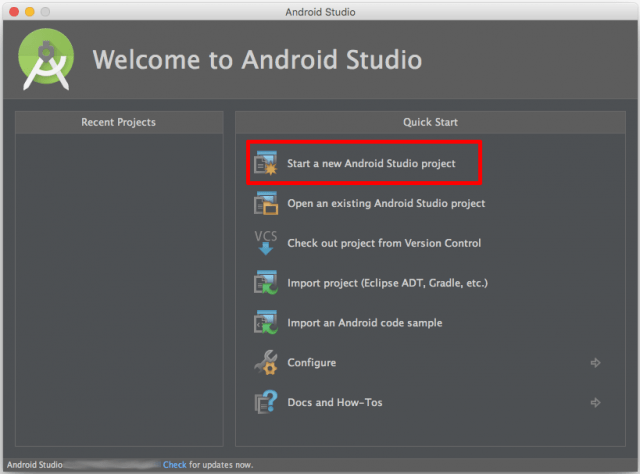
Task: Click the Docs and How-Tos question mark icon
Action: [x=265, y=403]
